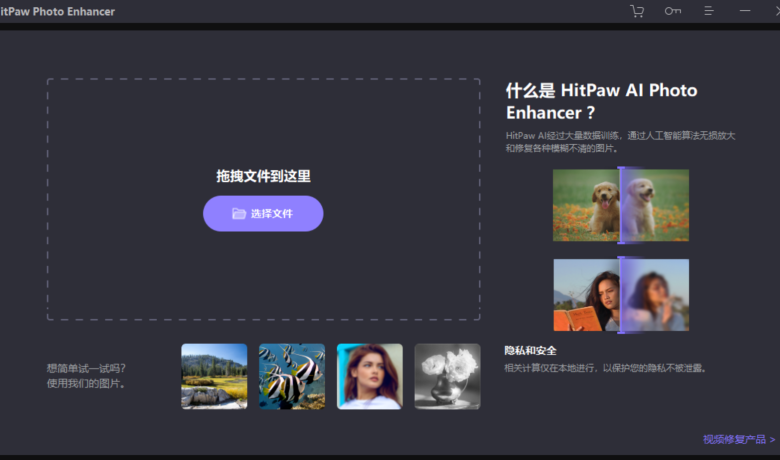This screenshot has height=460, width=780.
Task: Select the black and white flower sample
Action: tap(447, 376)
